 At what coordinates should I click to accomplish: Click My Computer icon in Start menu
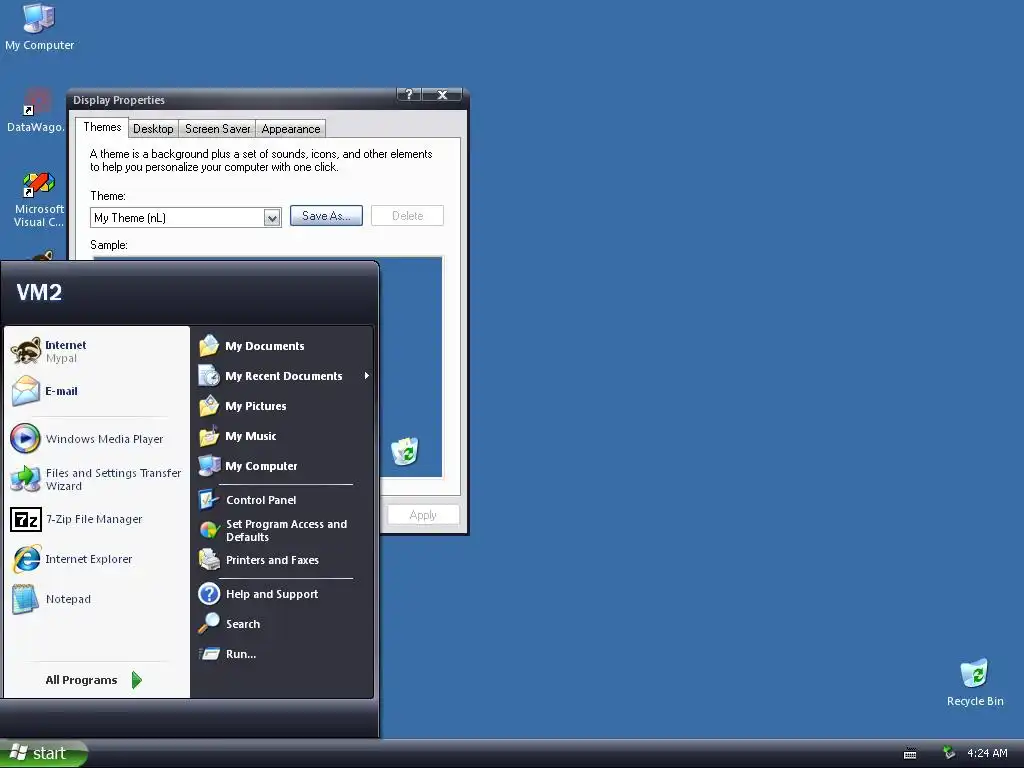tap(209, 466)
